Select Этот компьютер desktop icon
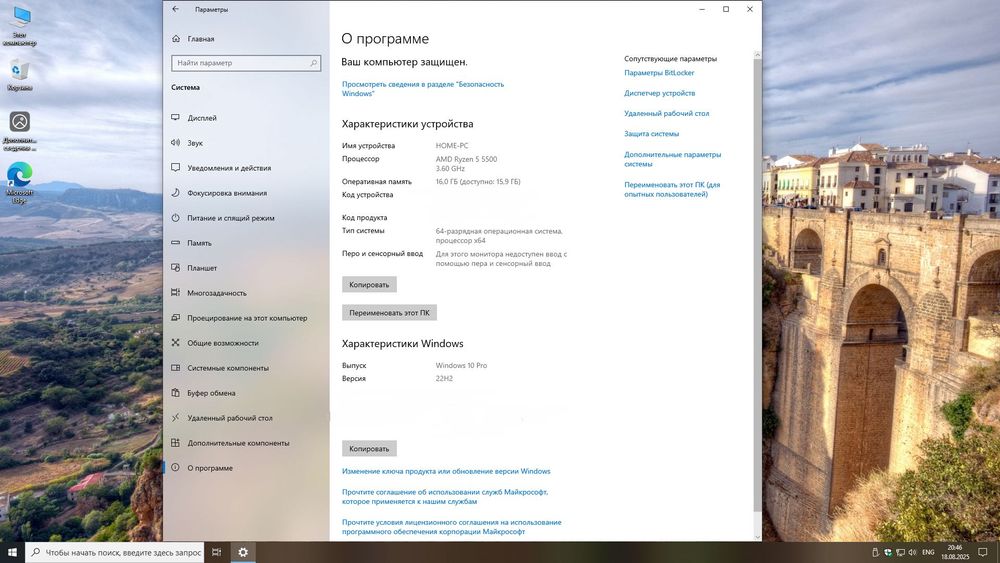The height and width of the screenshot is (563, 1000). (20, 26)
